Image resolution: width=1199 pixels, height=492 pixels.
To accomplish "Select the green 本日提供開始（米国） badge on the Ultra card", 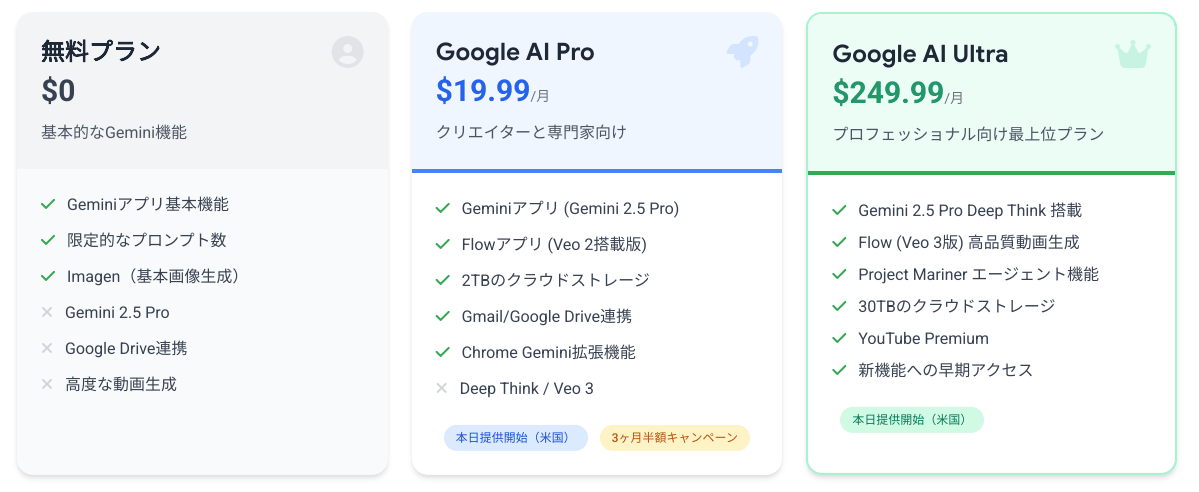I will pyautogui.click(x=911, y=419).
